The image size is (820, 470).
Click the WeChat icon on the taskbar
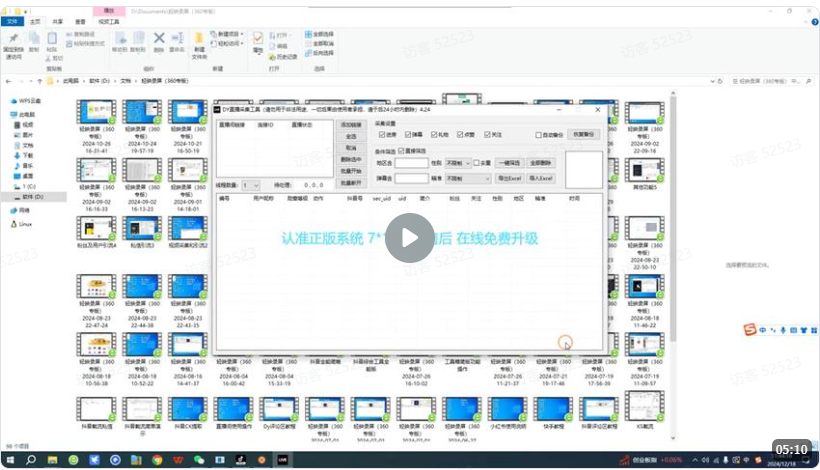[x=199, y=459]
